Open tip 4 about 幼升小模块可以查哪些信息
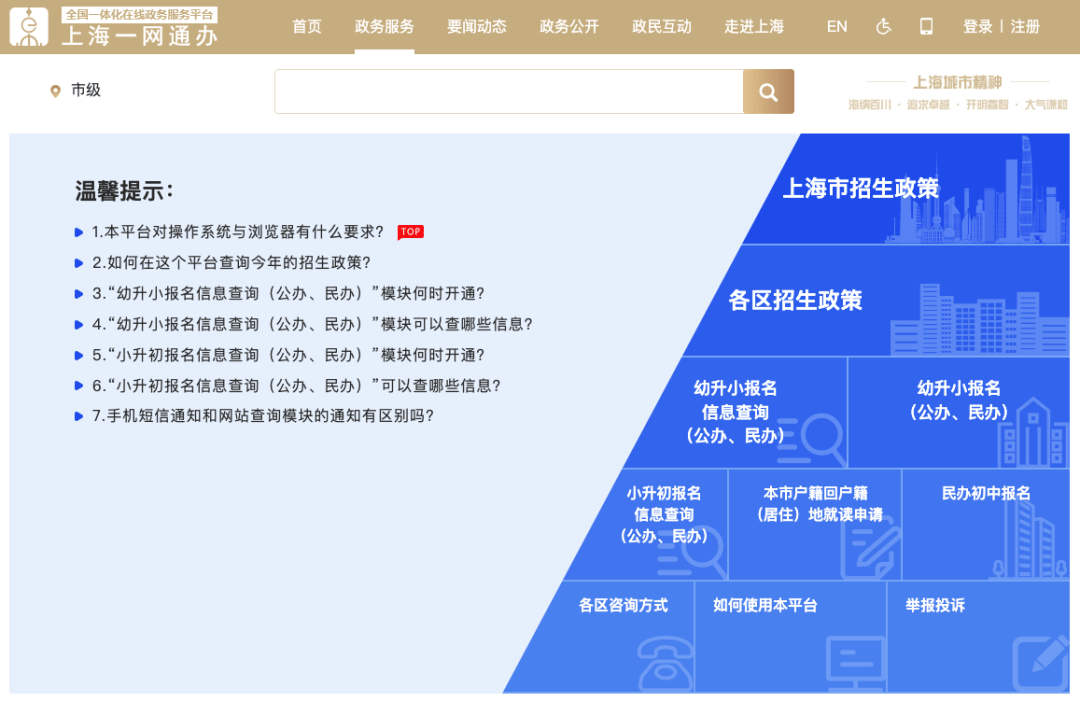Image resolution: width=1080 pixels, height=702 pixels. [313, 324]
